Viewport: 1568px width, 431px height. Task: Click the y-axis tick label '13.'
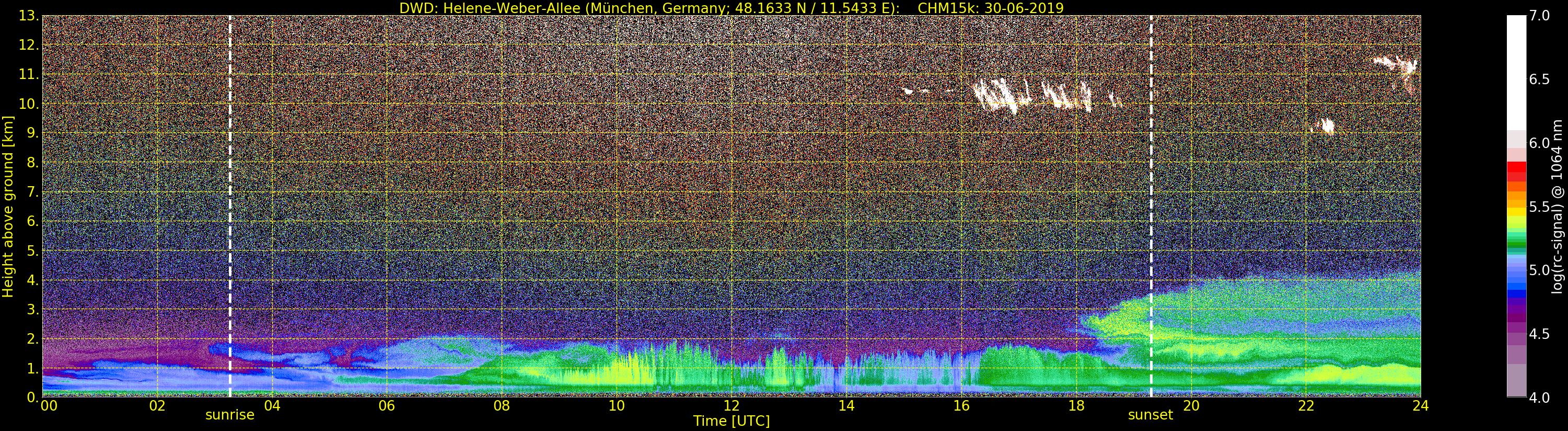pyautogui.click(x=29, y=16)
